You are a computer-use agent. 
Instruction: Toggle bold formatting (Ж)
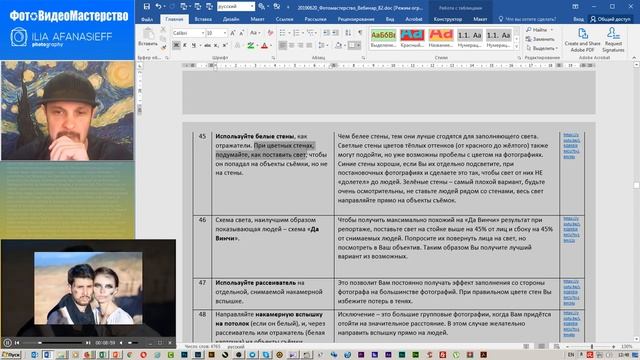(176, 45)
